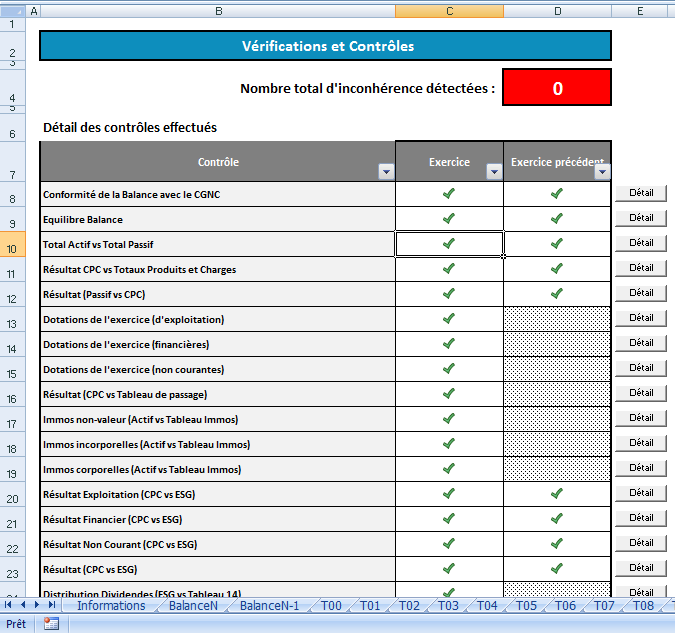Select column B header

point(218,11)
